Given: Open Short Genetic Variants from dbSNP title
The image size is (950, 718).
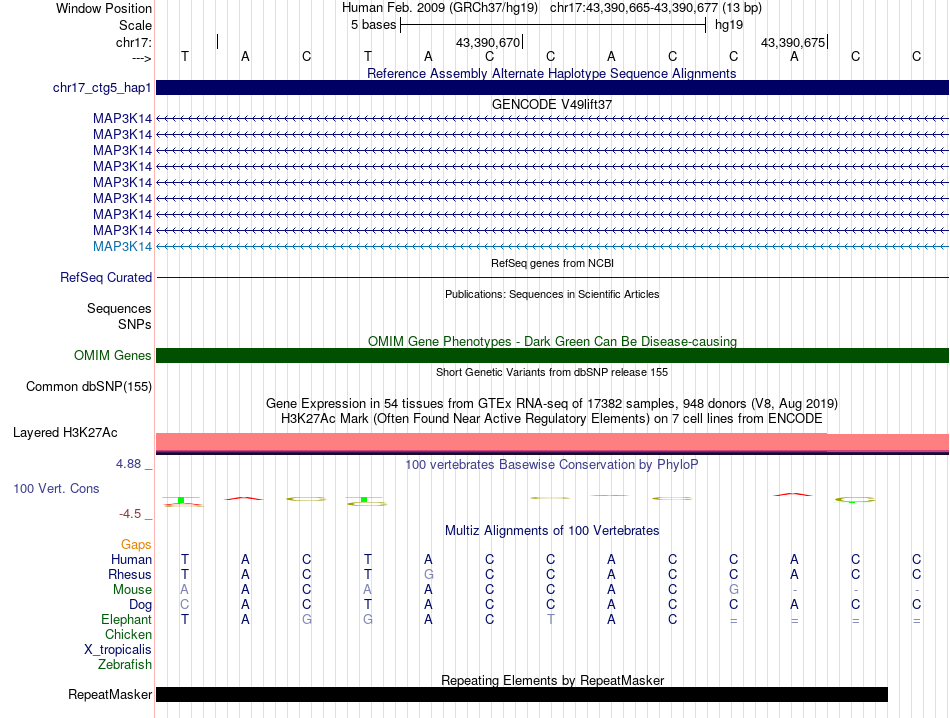Looking at the screenshot, I should 552,372.
